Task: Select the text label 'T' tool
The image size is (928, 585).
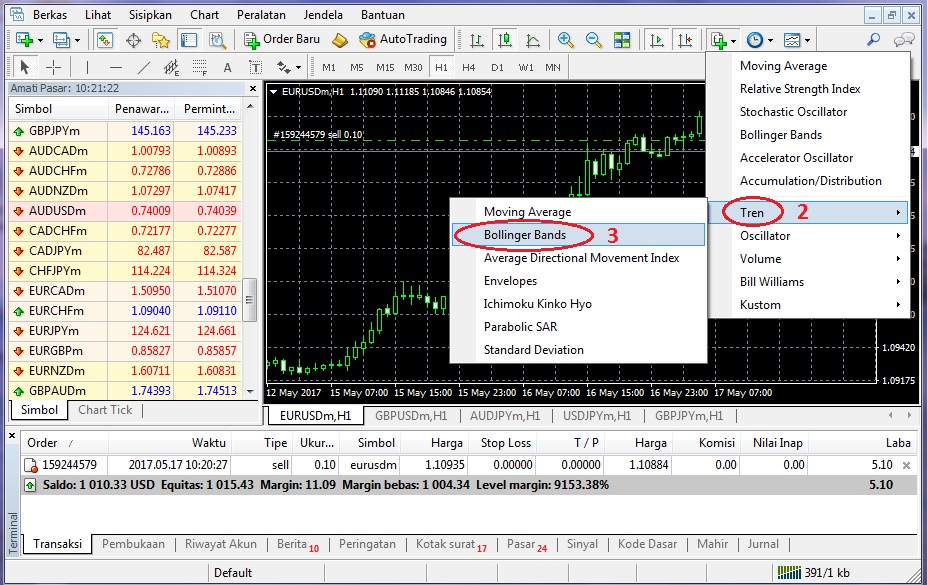Action: tap(256, 68)
